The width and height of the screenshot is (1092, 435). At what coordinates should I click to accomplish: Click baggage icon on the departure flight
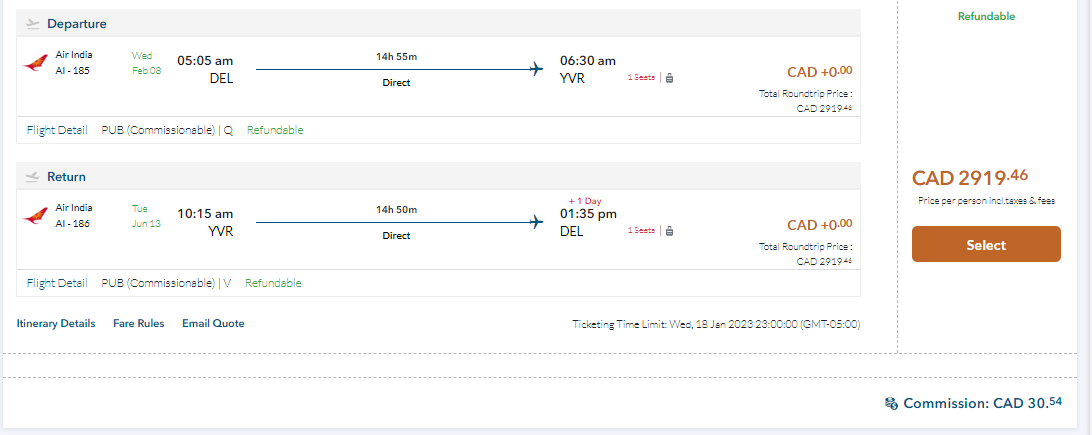669,77
